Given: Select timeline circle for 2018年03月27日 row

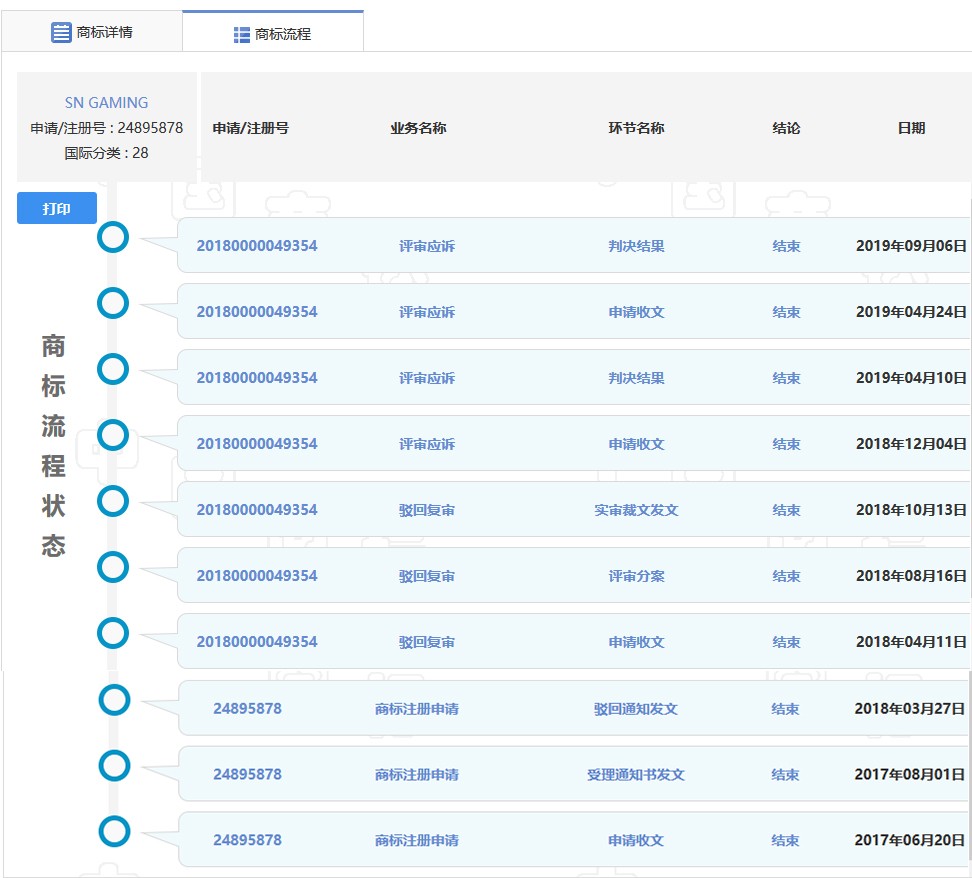Looking at the screenshot, I should click(x=115, y=700).
